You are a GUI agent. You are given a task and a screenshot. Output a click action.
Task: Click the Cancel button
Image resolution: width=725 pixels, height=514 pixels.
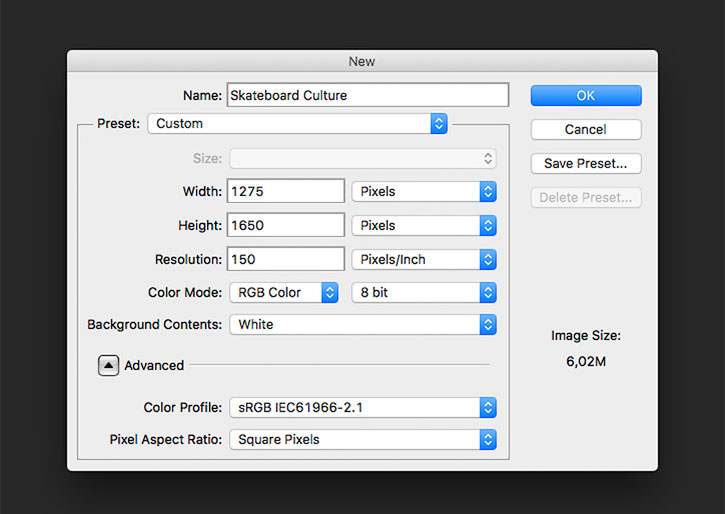[586, 129]
